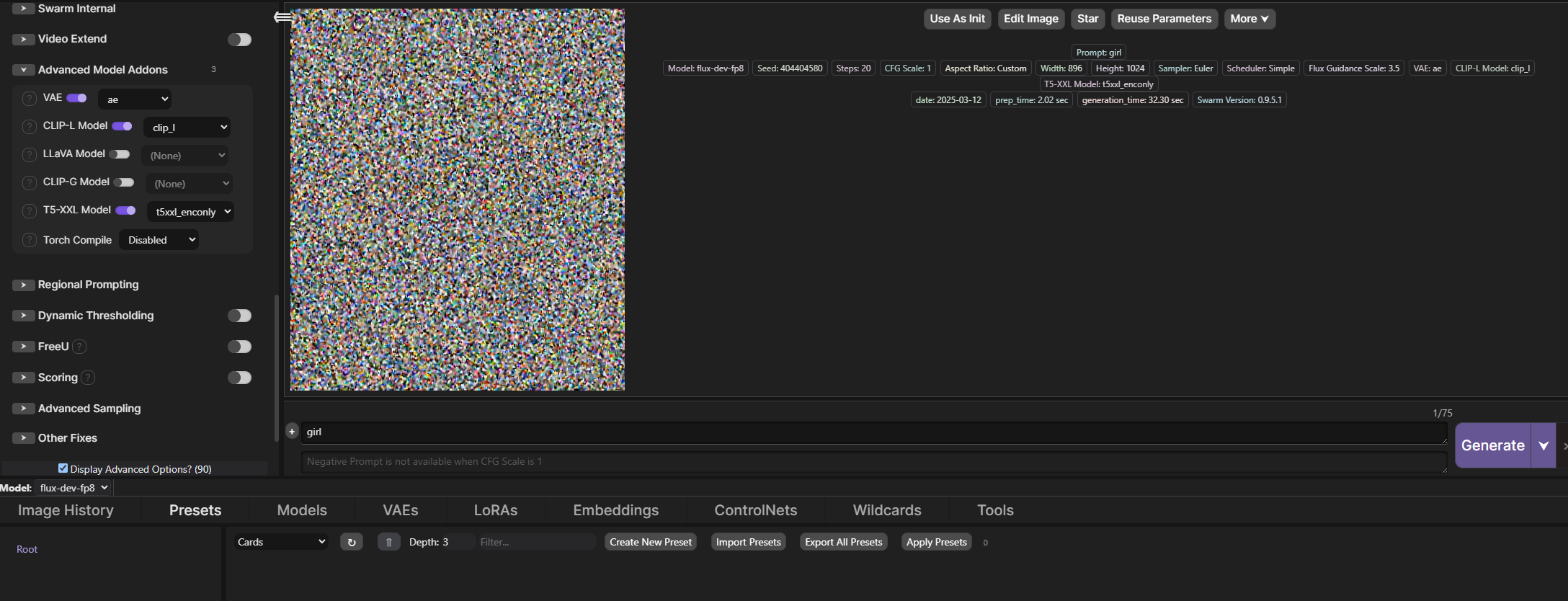Click the help icon beside T5-XXL Model
Screen dimensions: 1568x601
(30, 211)
